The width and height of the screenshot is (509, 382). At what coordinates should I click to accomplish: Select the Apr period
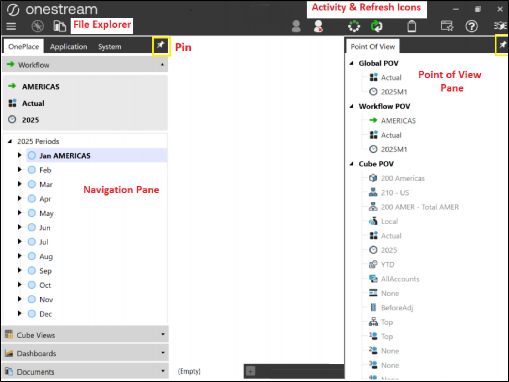[x=45, y=199]
